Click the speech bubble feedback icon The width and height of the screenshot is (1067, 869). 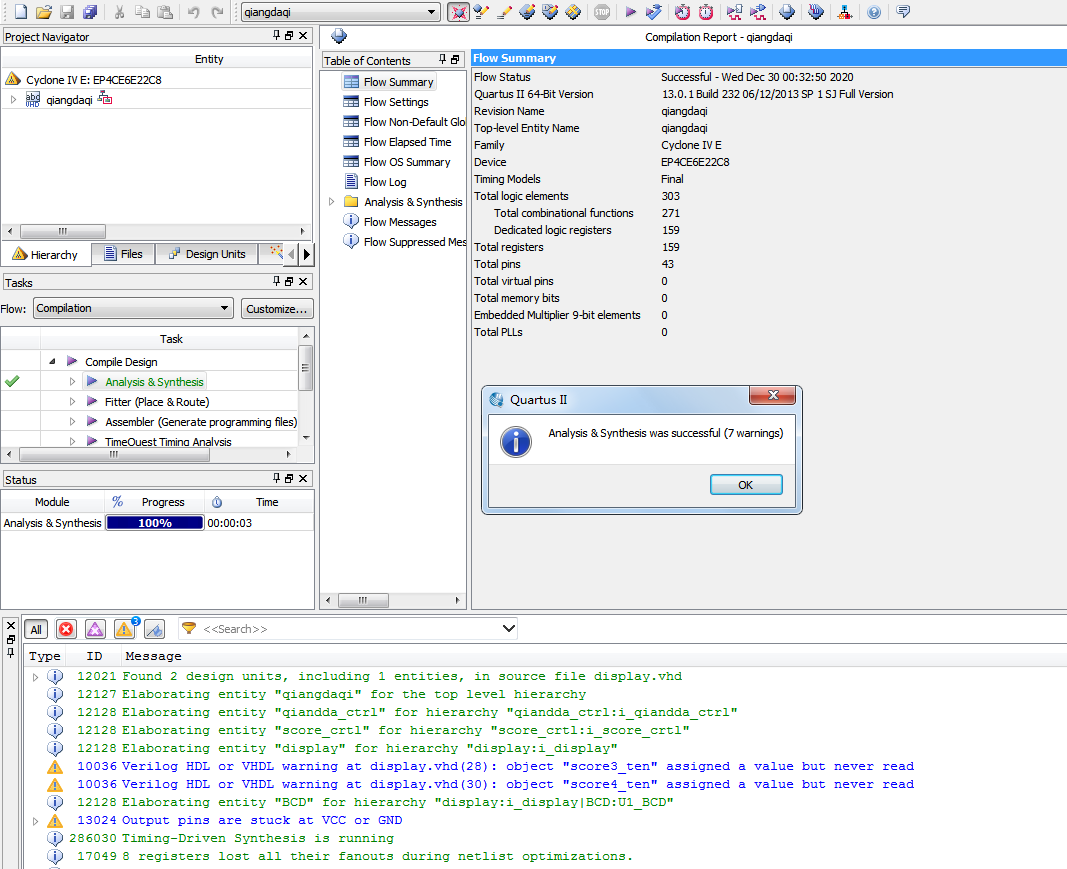click(903, 12)
